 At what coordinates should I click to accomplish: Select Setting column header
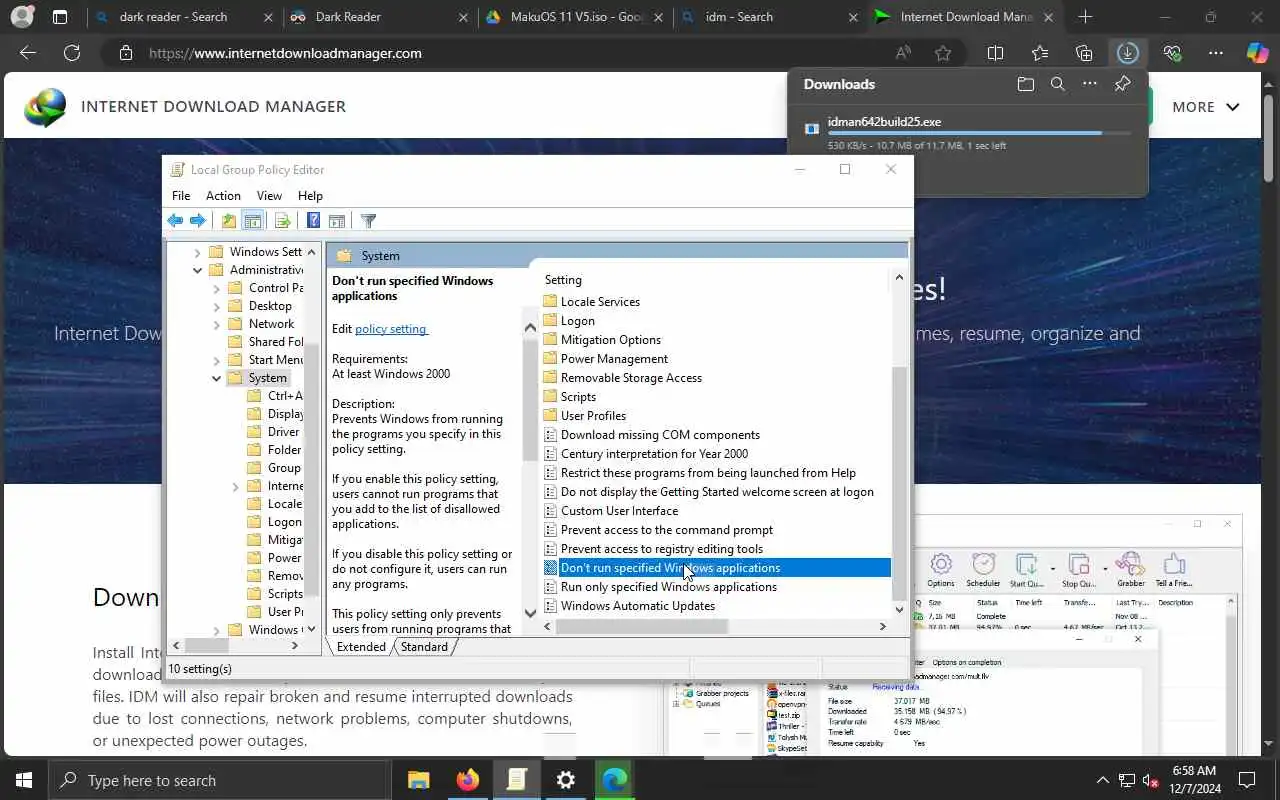[x=563, y=280]
